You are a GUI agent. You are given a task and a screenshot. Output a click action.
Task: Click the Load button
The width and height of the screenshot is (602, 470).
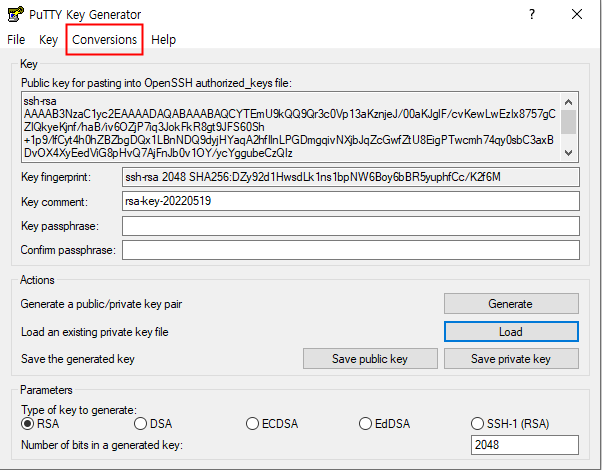[x=511, y=332]
